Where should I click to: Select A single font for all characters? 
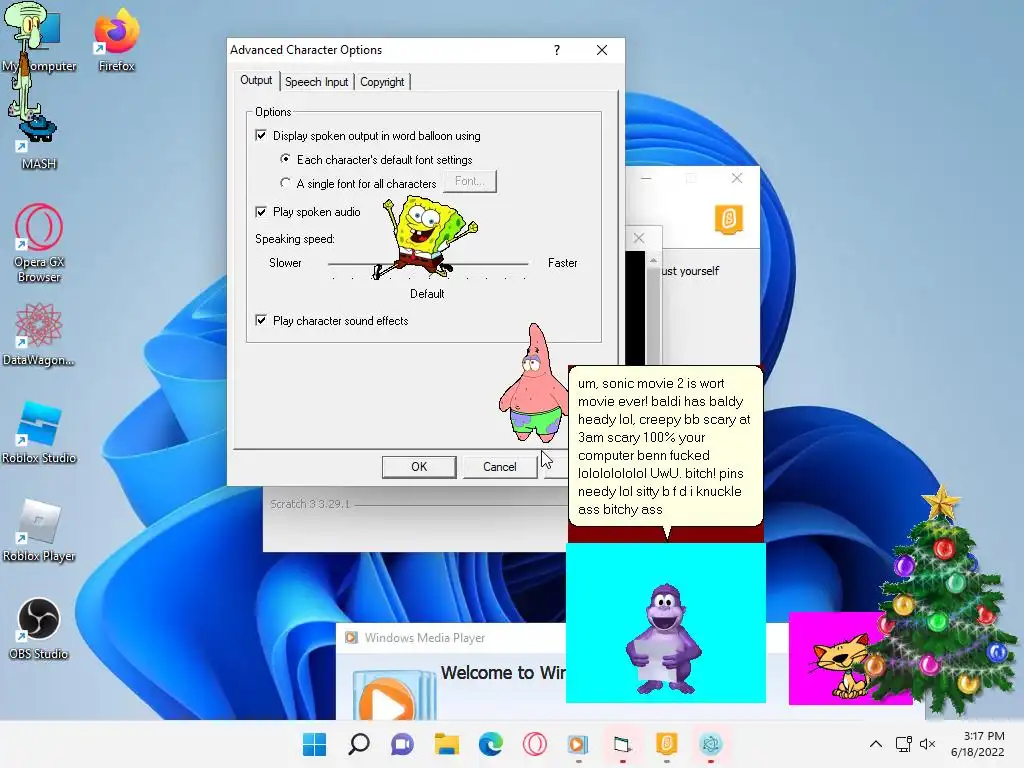click(x=285, y=183)
